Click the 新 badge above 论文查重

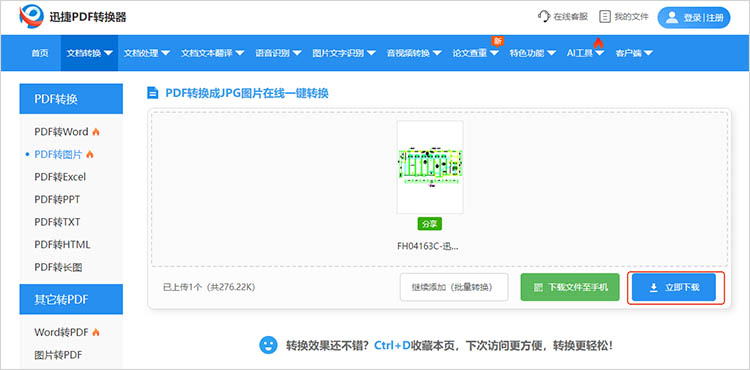pos(497,41)
